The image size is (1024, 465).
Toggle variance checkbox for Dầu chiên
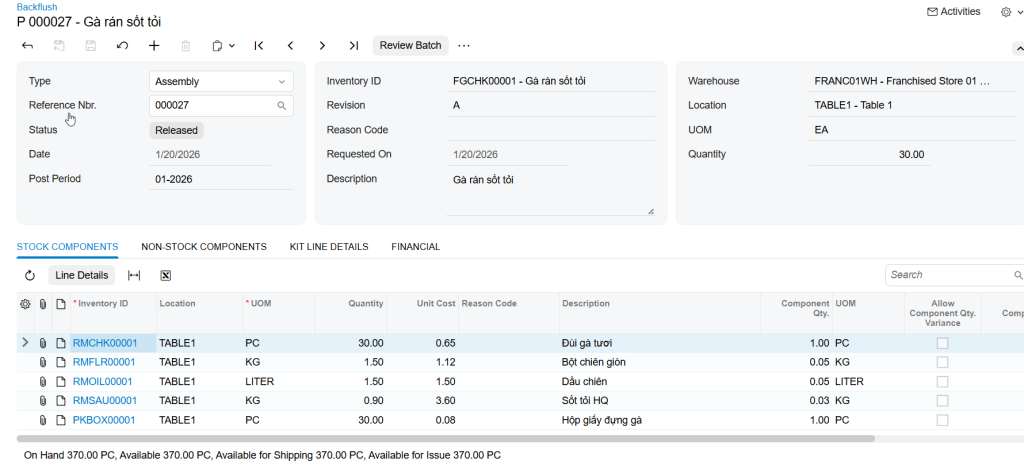coord(942,381)
